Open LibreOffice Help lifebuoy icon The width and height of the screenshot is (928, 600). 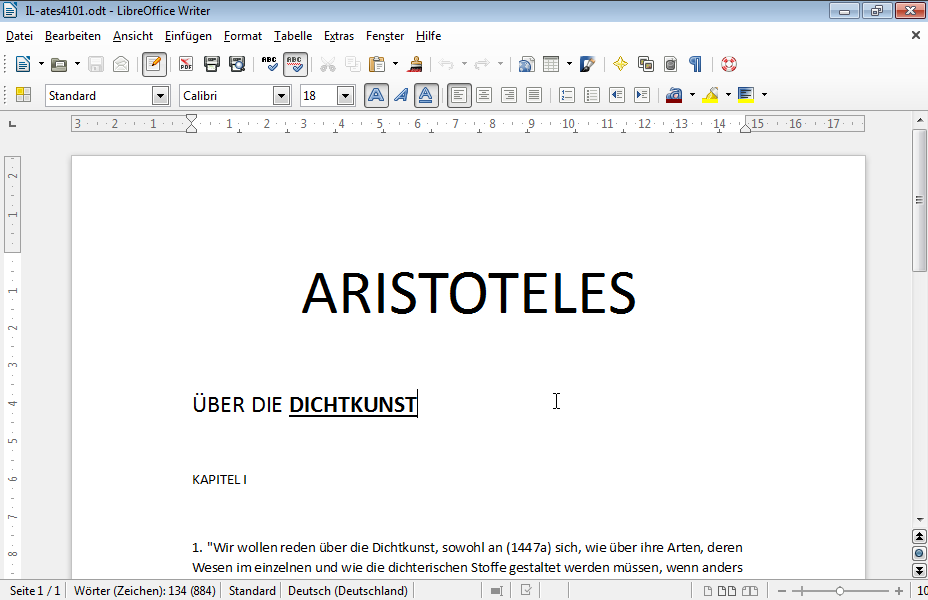729,64
